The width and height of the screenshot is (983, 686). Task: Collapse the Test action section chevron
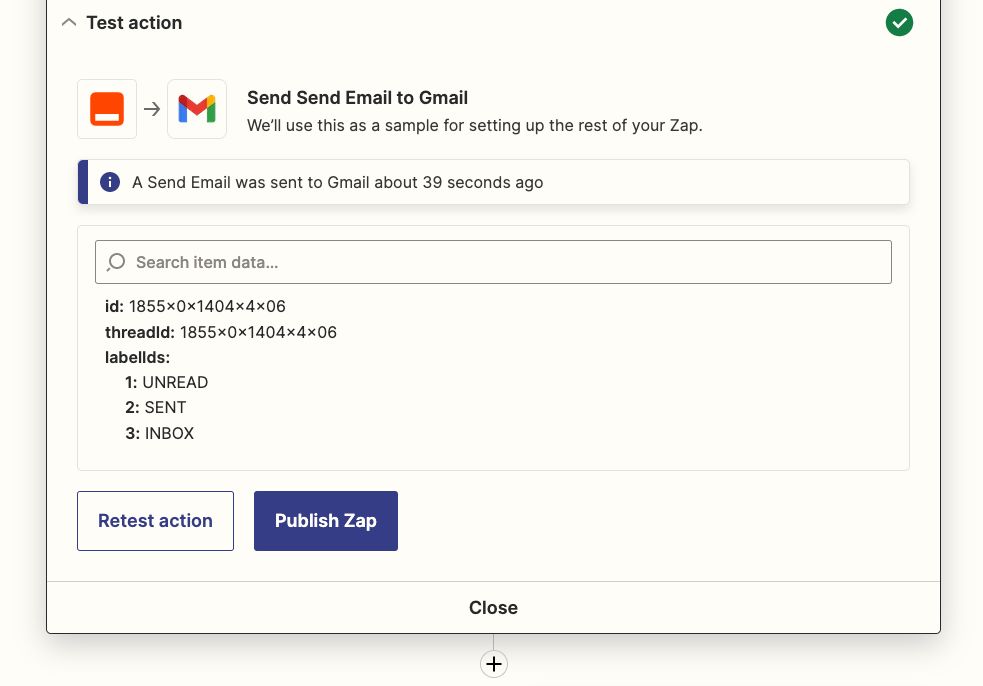[x=69, y=23]
